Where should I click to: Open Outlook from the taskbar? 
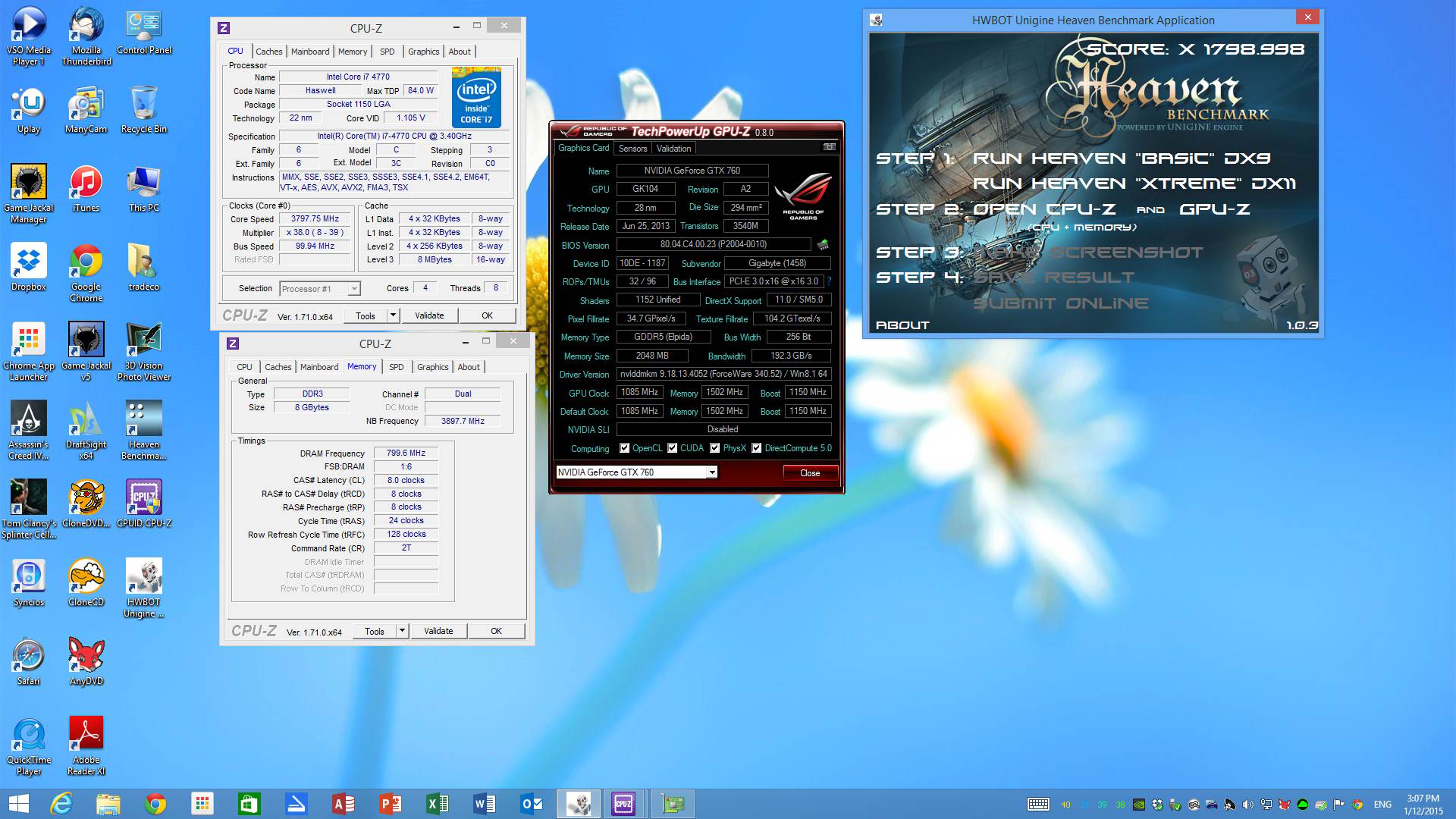pos(532,804)
